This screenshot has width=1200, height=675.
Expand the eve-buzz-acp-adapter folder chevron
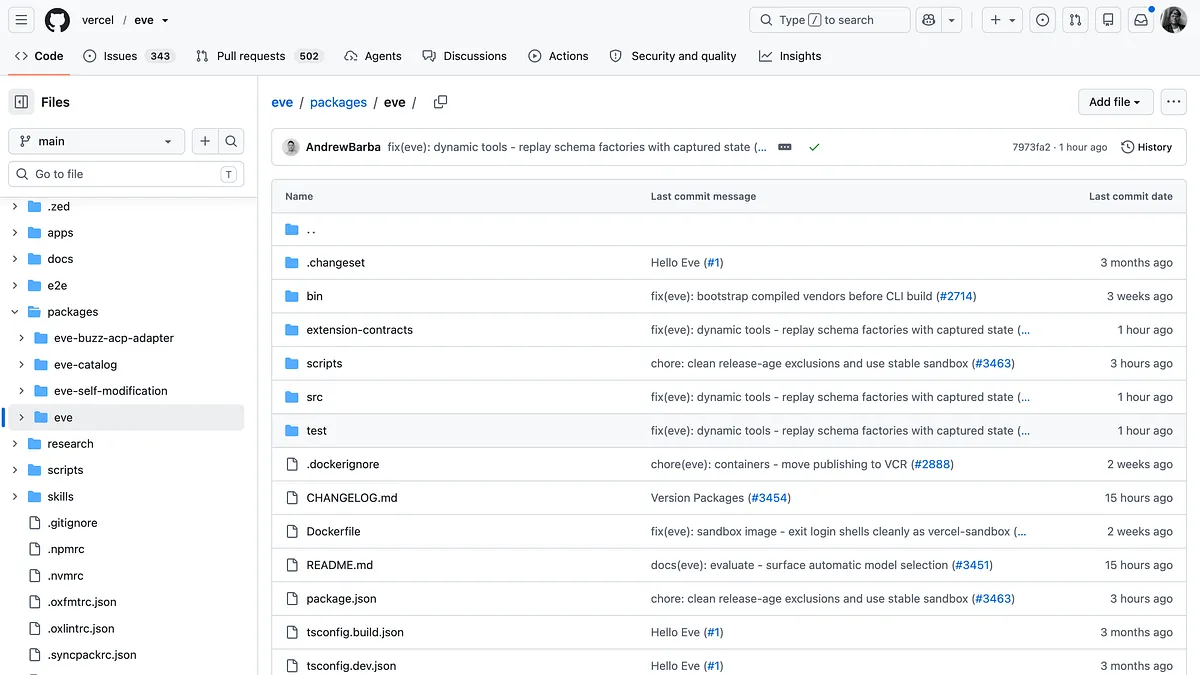point(22,338)
